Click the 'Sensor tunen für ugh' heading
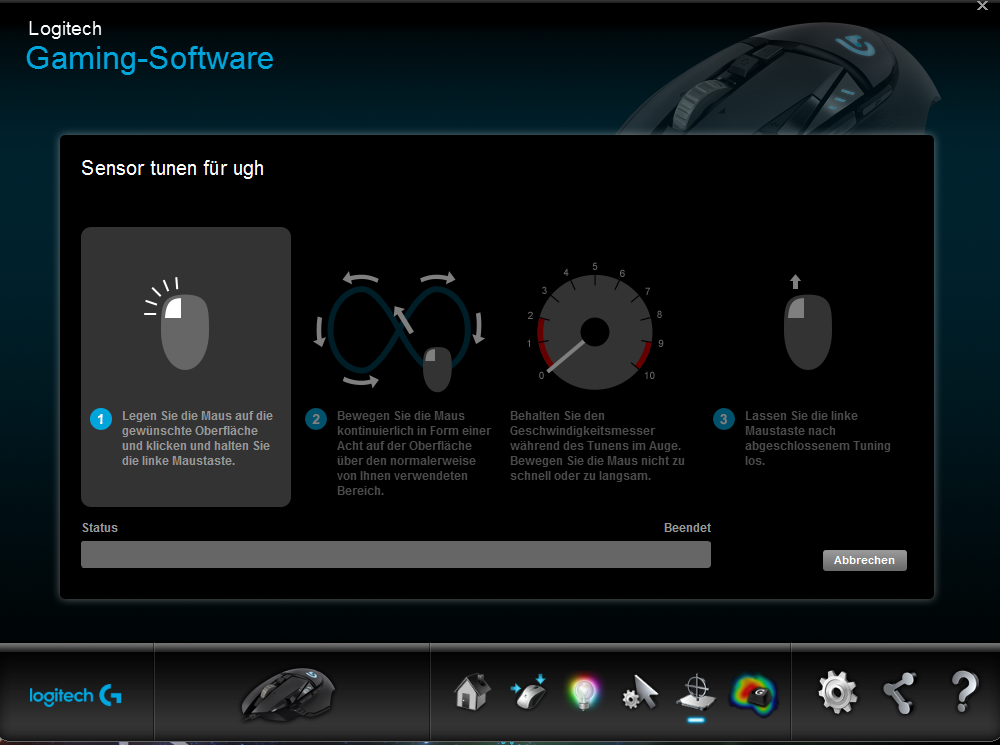Image resolution: width=1000 pixels, height=745 pixels. point(172,168)
